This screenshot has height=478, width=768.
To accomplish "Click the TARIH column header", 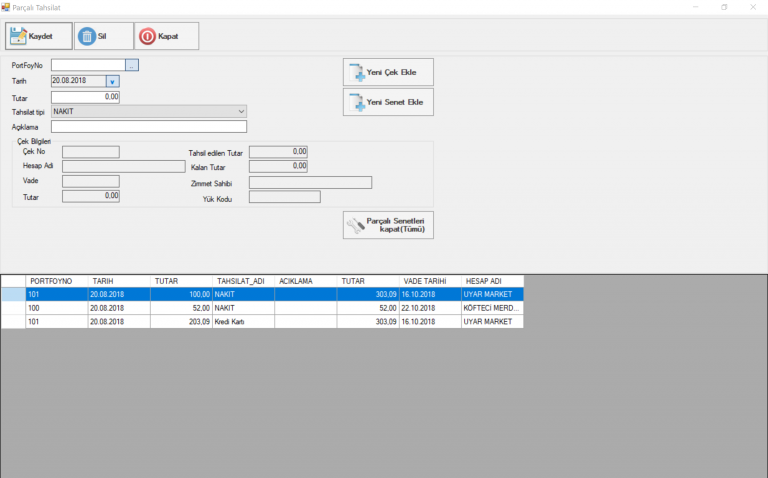I will point(118,281).
